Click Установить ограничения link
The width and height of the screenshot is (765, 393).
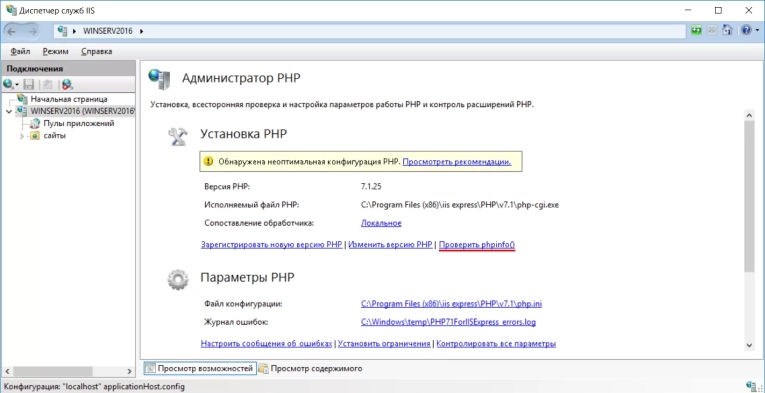(x=384, y=344)
